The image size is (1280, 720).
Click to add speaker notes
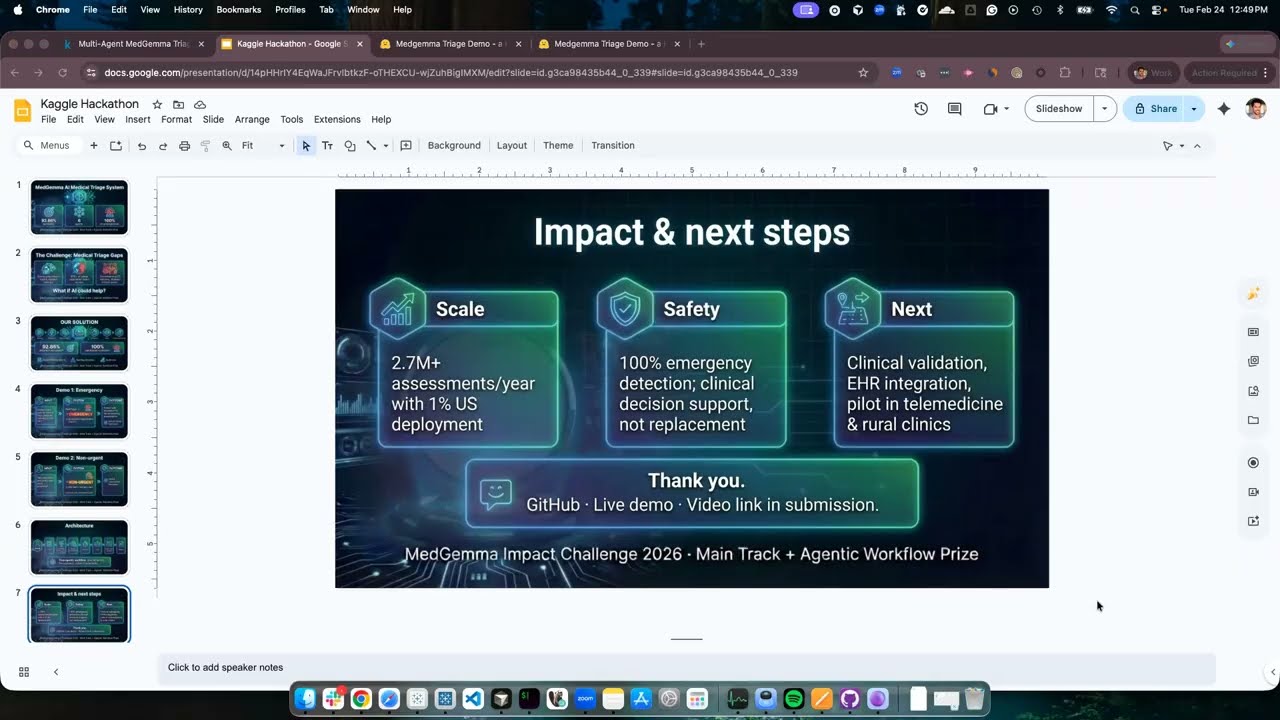click(686, 667)
